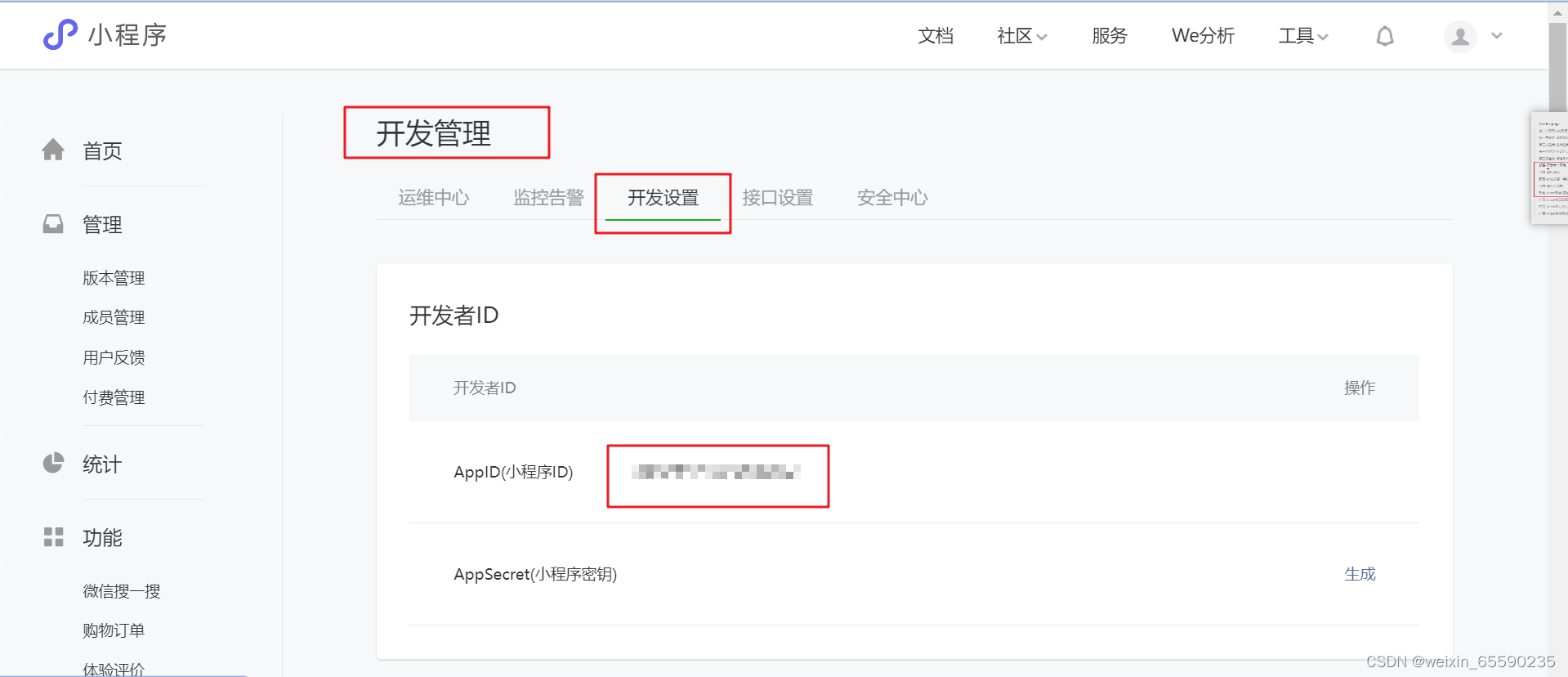Switch to the 安全中心 tab
Viewport: 1568px width, 677px height.
point(892,197)
